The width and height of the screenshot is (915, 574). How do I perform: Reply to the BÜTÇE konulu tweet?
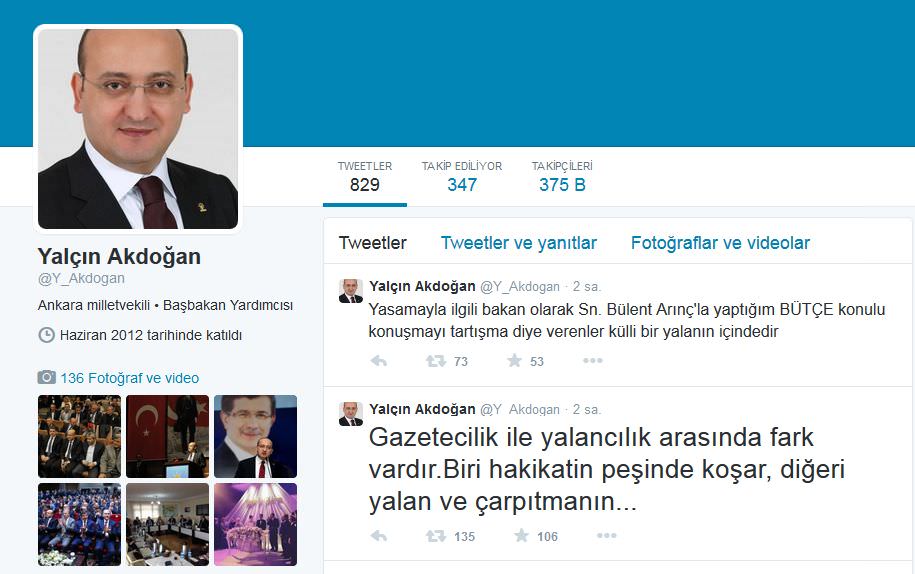[379, 361]
